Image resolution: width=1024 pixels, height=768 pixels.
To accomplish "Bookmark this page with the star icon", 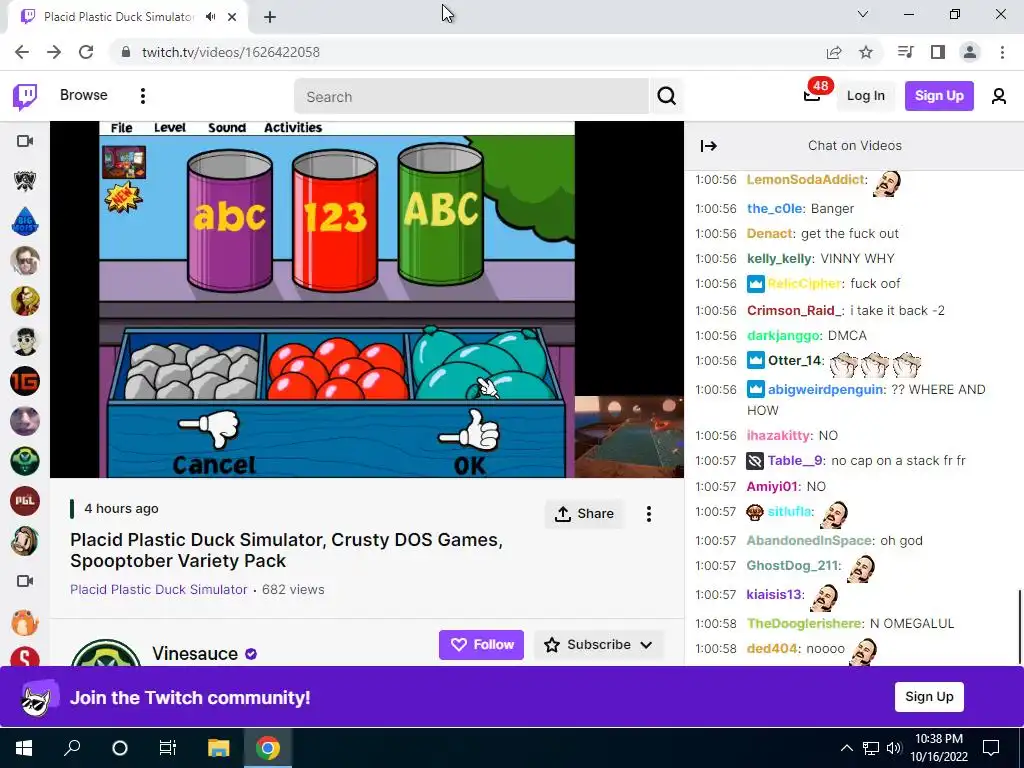I will pos(866,52).
